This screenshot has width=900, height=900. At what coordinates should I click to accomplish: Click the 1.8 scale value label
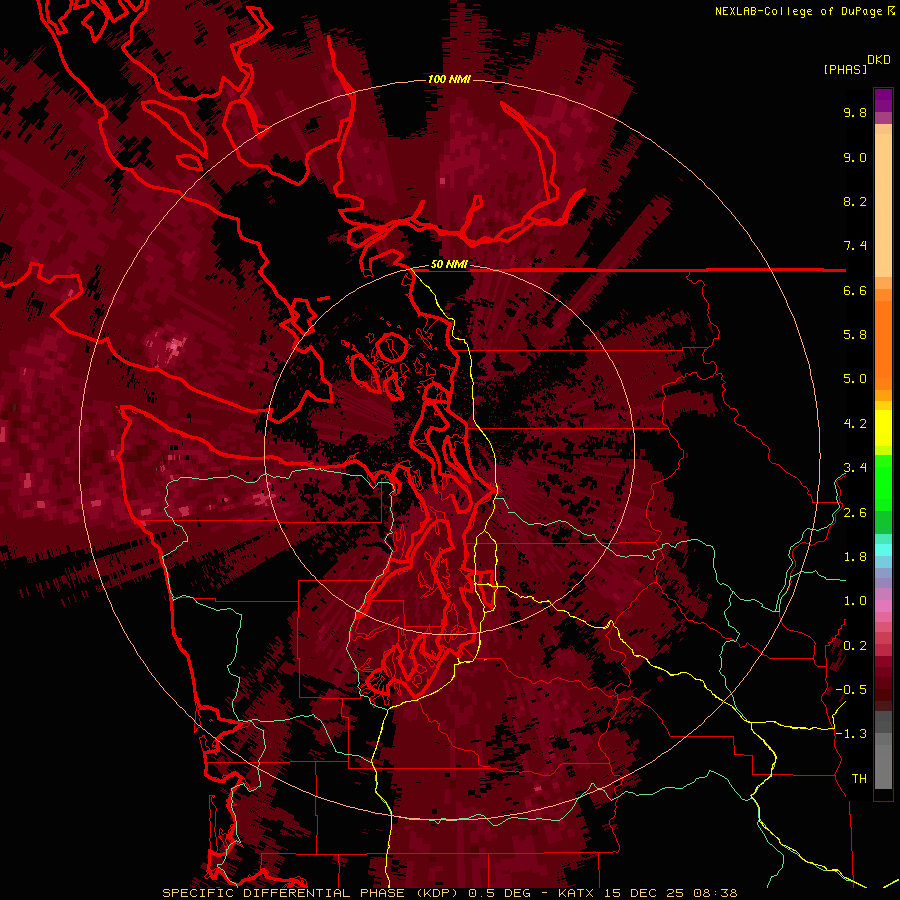855,557
